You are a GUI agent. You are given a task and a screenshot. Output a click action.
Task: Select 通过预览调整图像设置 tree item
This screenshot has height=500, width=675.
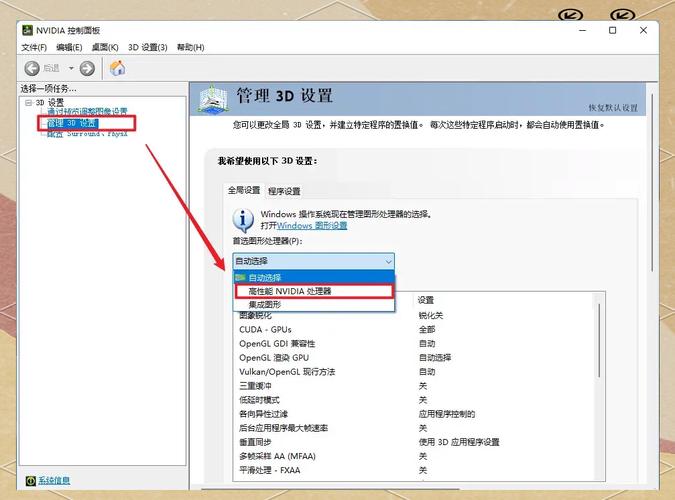[x=87, y=112]
